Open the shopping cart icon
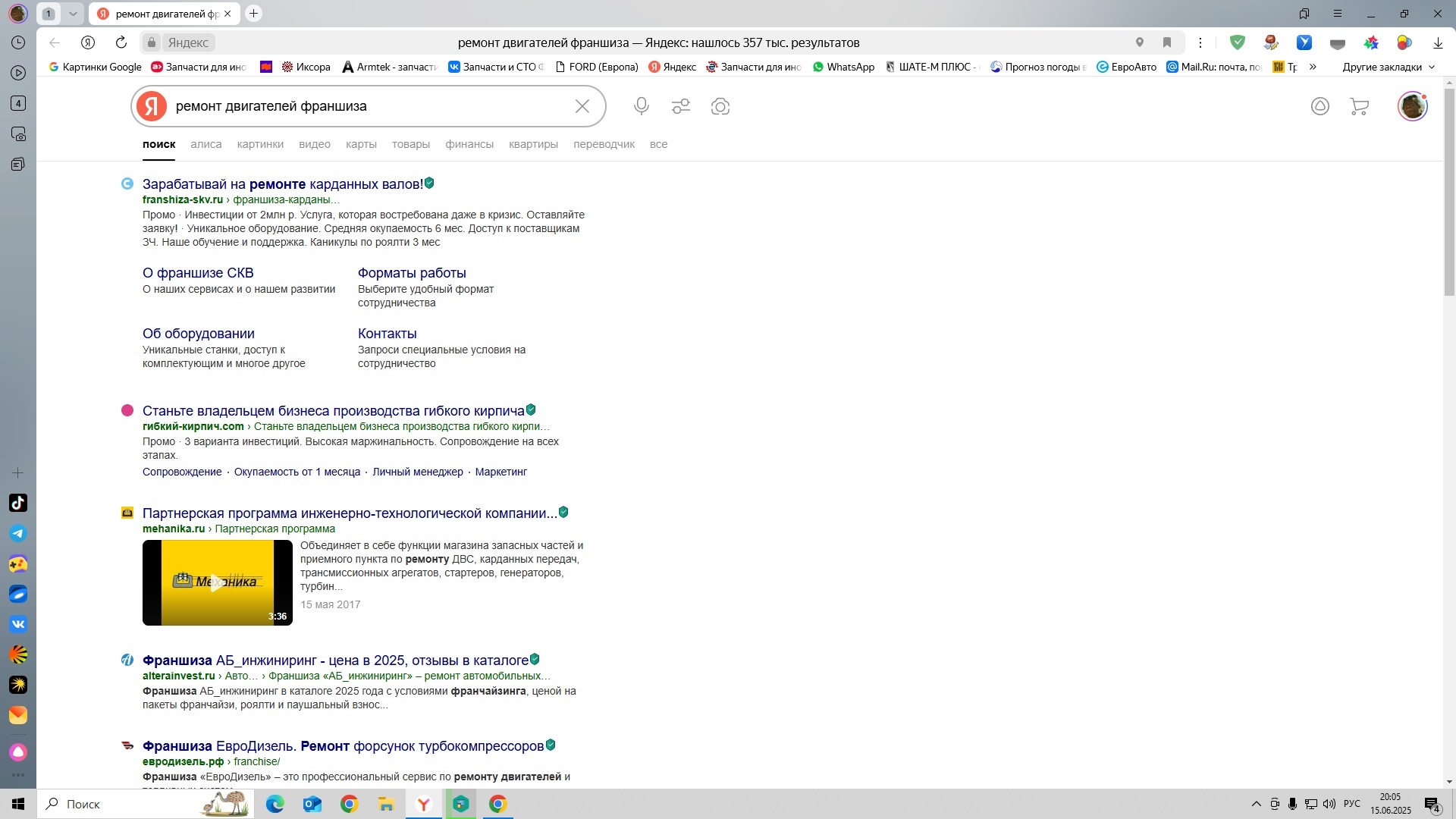 [x=1360, y=106]
